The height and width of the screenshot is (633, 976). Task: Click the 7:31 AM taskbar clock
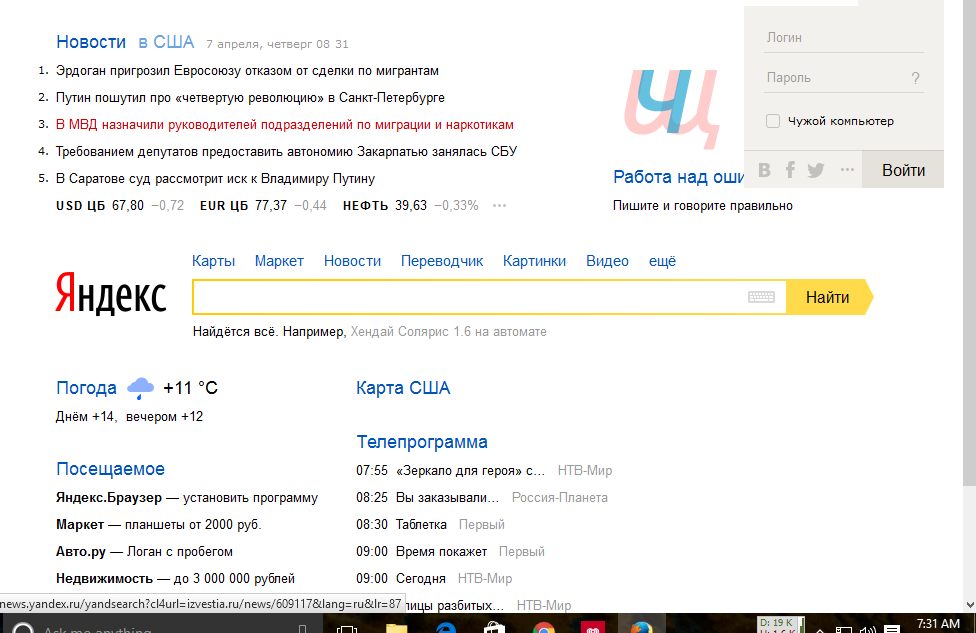938,624
